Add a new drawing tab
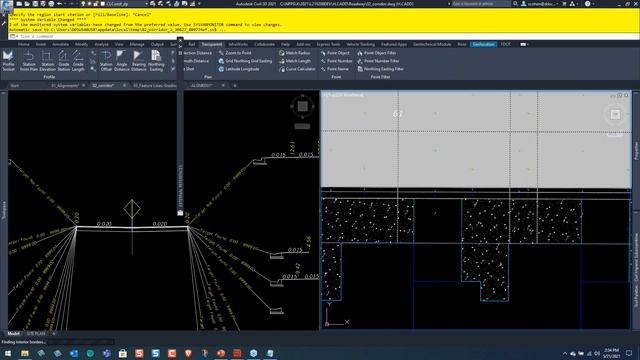Viewport: 640px width, 360px height. [x=235, y=86]
